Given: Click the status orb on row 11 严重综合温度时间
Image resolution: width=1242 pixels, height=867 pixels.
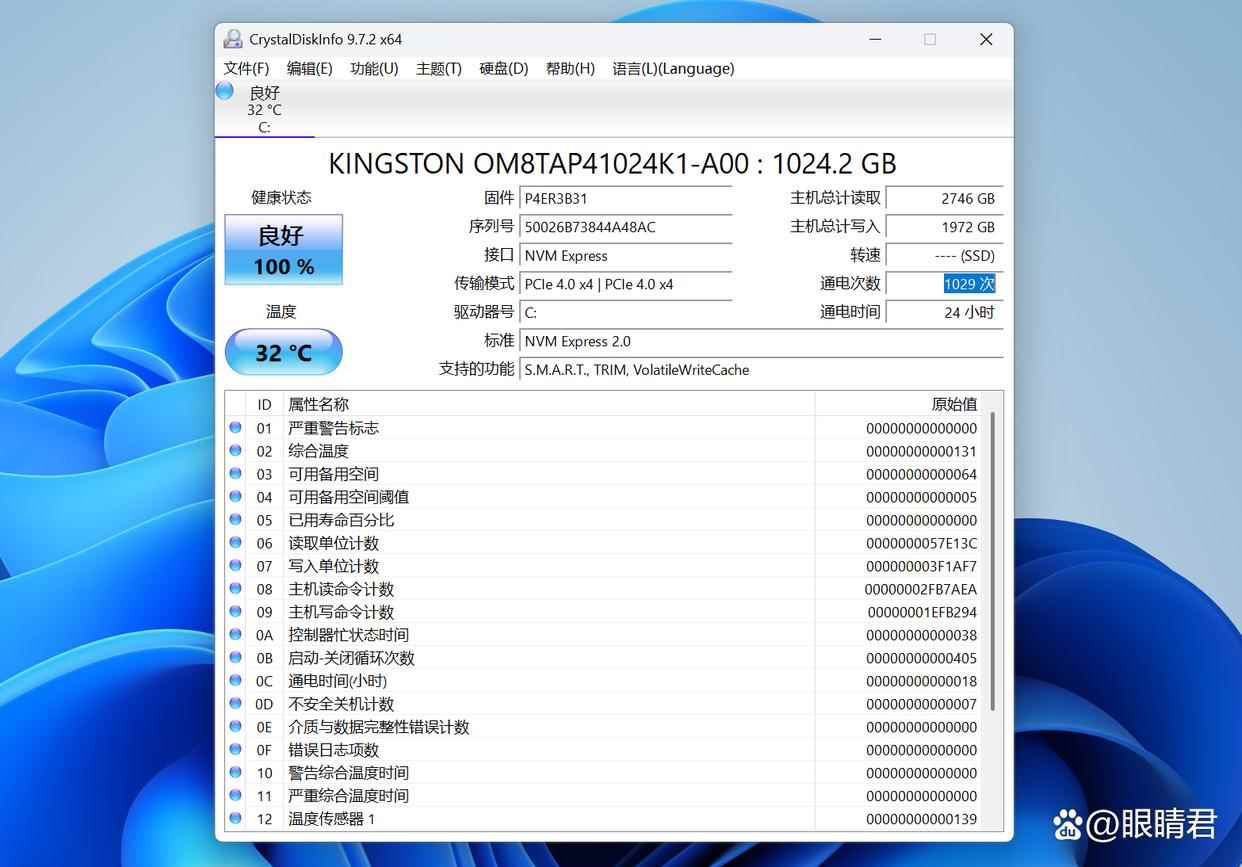Looking at the screenshot, I should (235, 795).
